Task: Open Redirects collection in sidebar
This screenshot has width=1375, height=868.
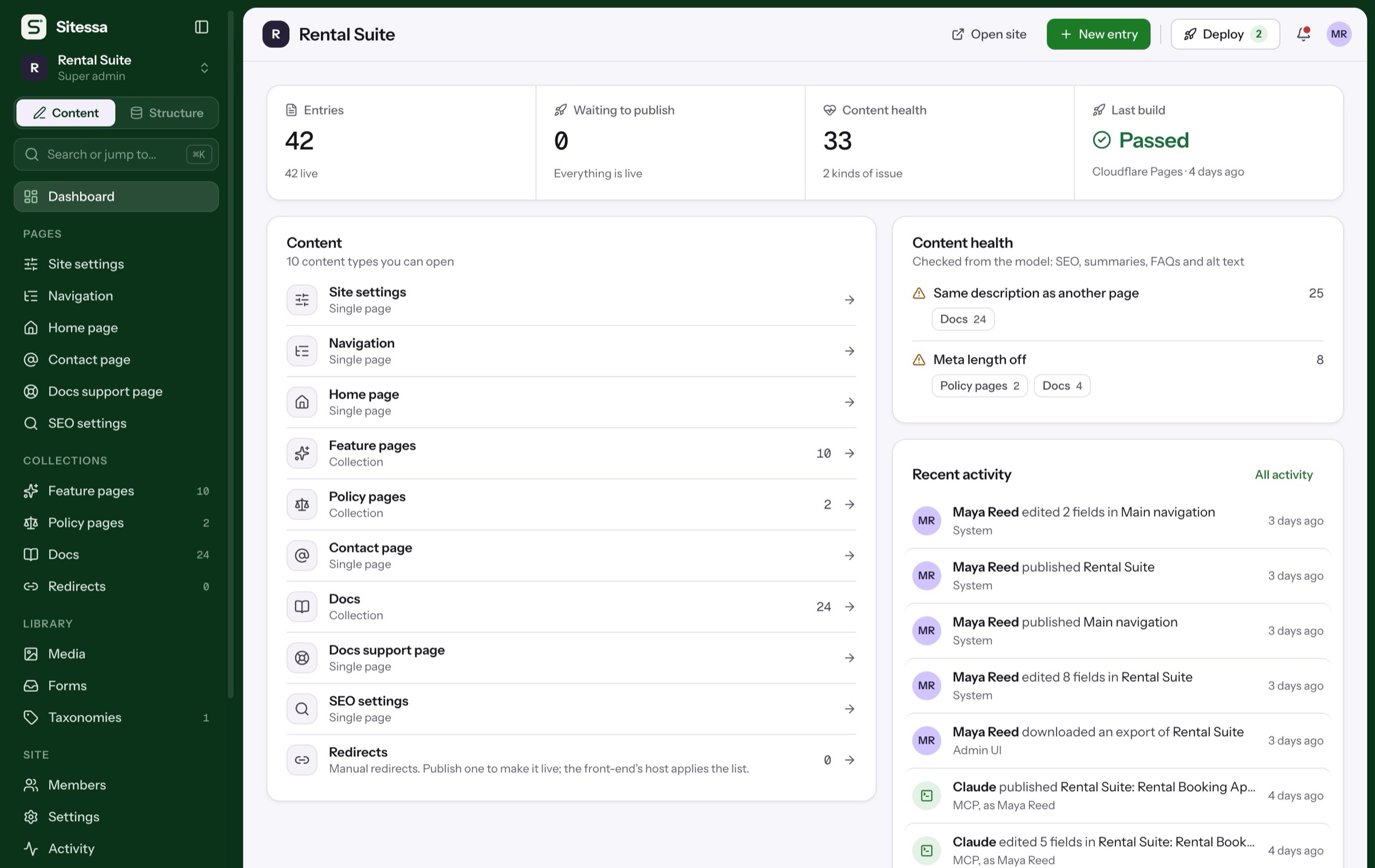Action: click(x=116, y=587)
